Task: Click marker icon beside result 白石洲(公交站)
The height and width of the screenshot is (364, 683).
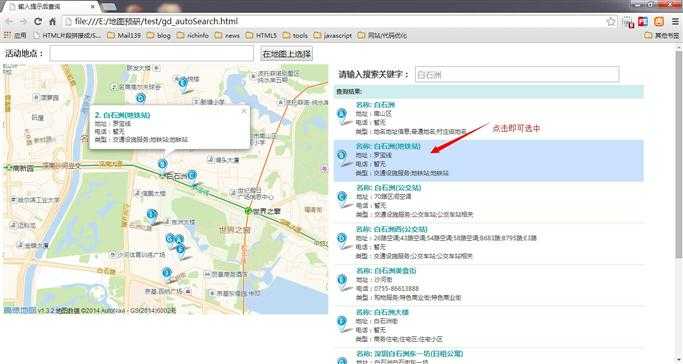Action: click(x=342, y=198)
